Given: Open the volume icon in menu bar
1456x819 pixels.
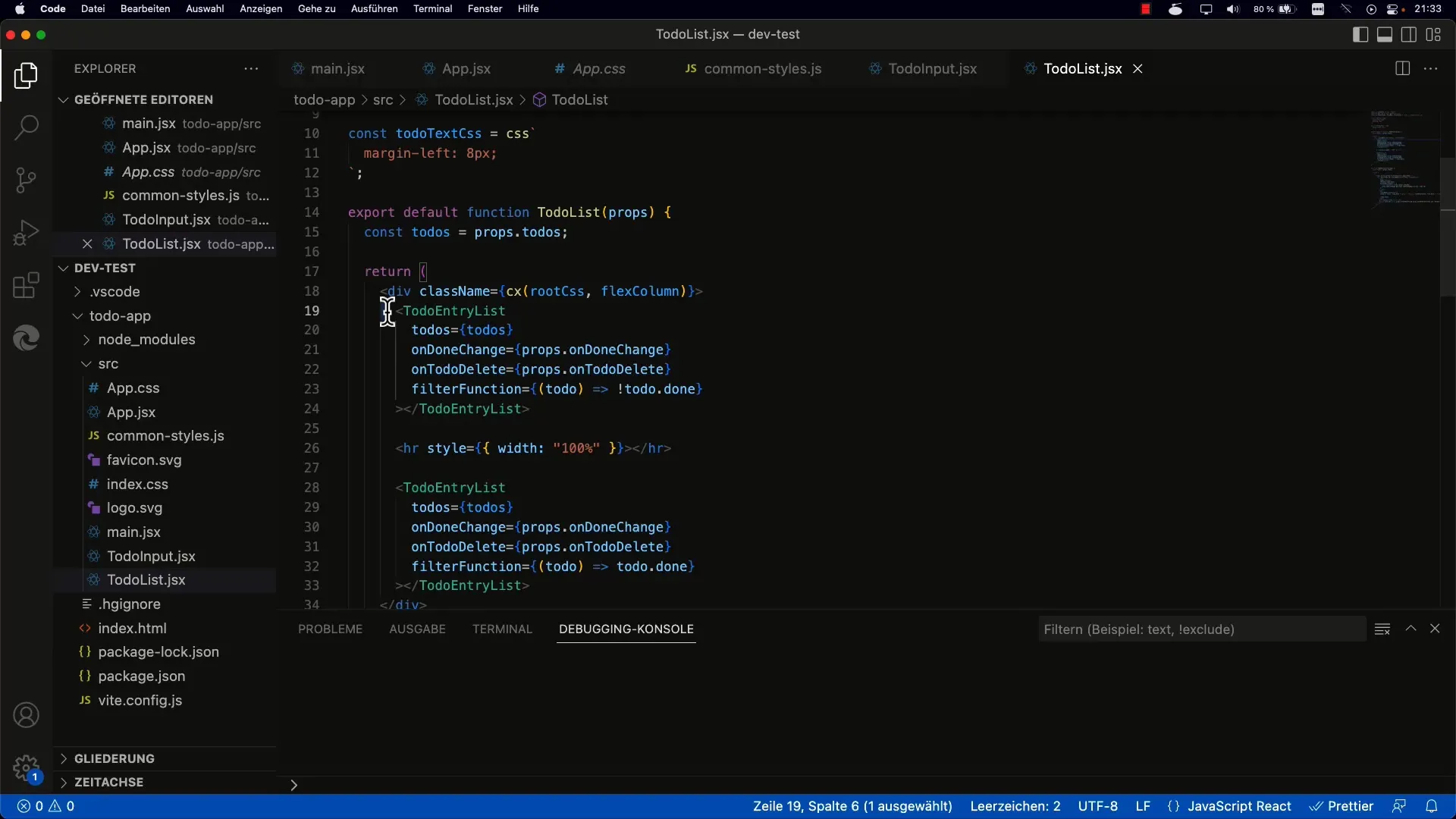Looking at the screenshot, I should coord(1232,8).
